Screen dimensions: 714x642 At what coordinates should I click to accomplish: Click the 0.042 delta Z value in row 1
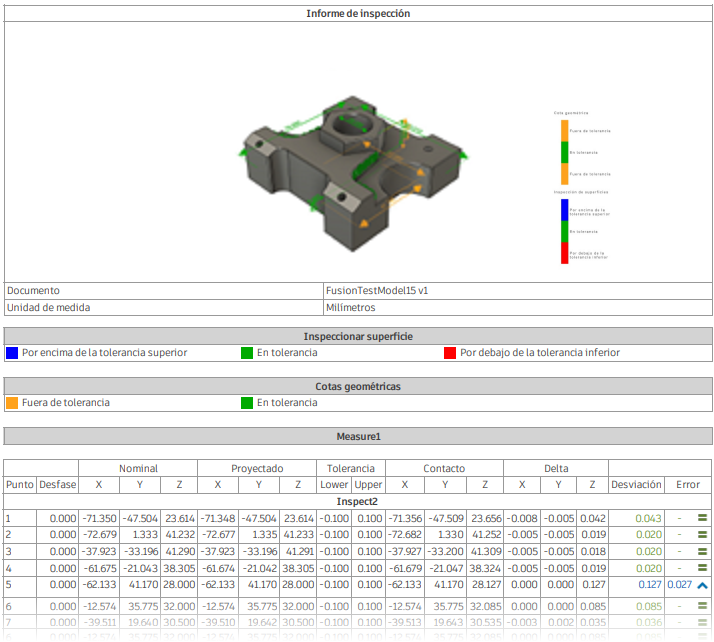(593, 518)
